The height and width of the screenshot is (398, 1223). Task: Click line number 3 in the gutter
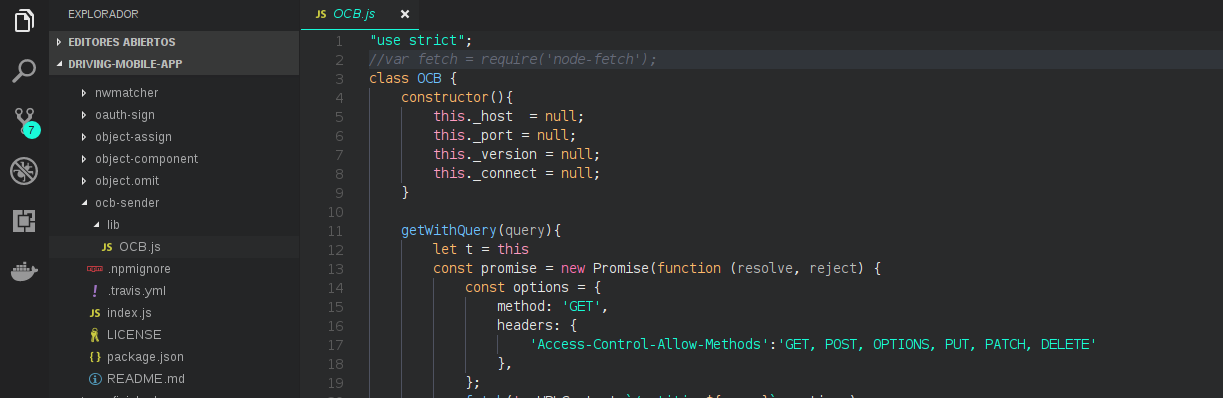pos(340,78)
